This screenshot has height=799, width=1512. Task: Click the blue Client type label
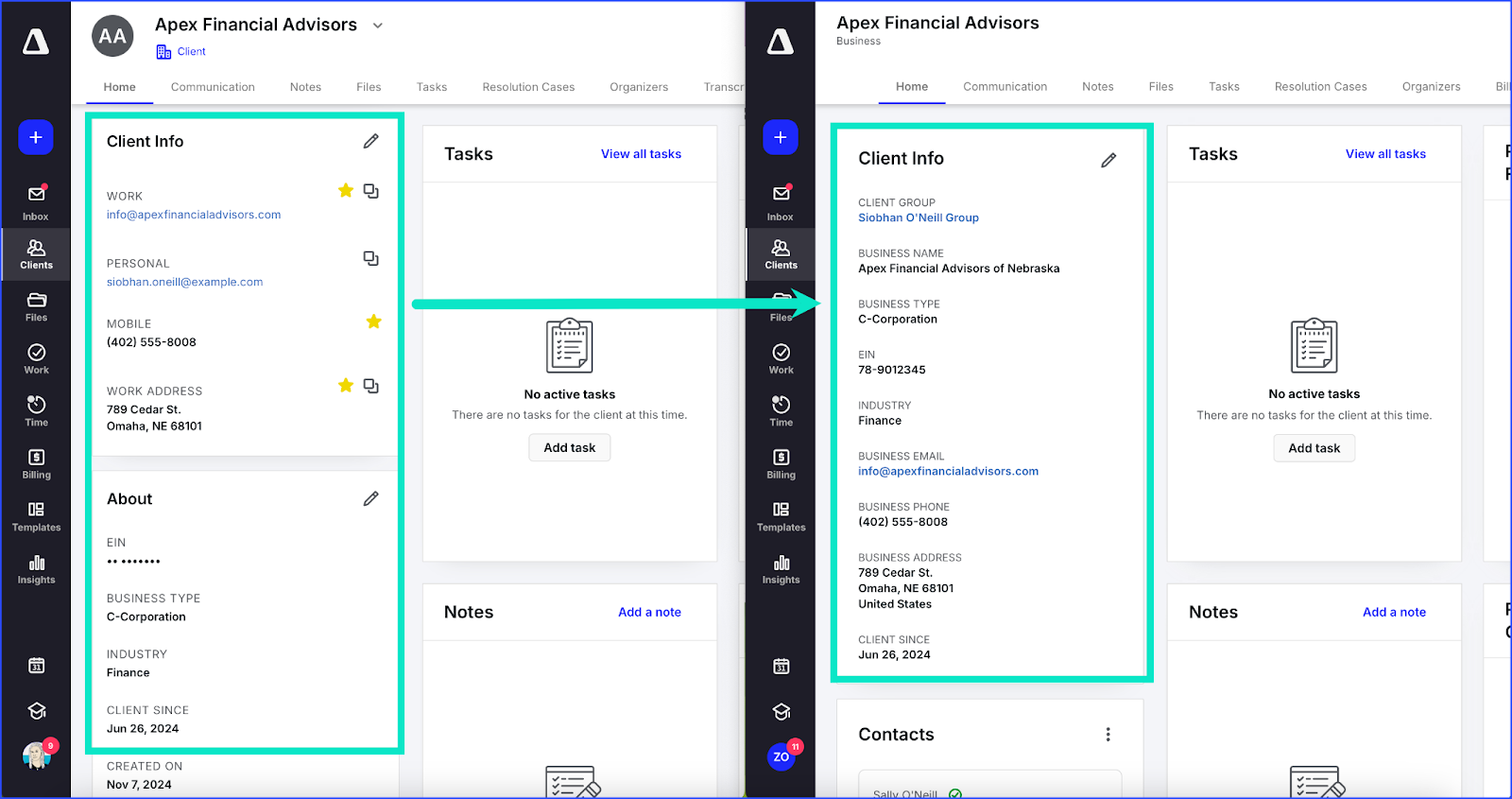click(x=191, y=52)
